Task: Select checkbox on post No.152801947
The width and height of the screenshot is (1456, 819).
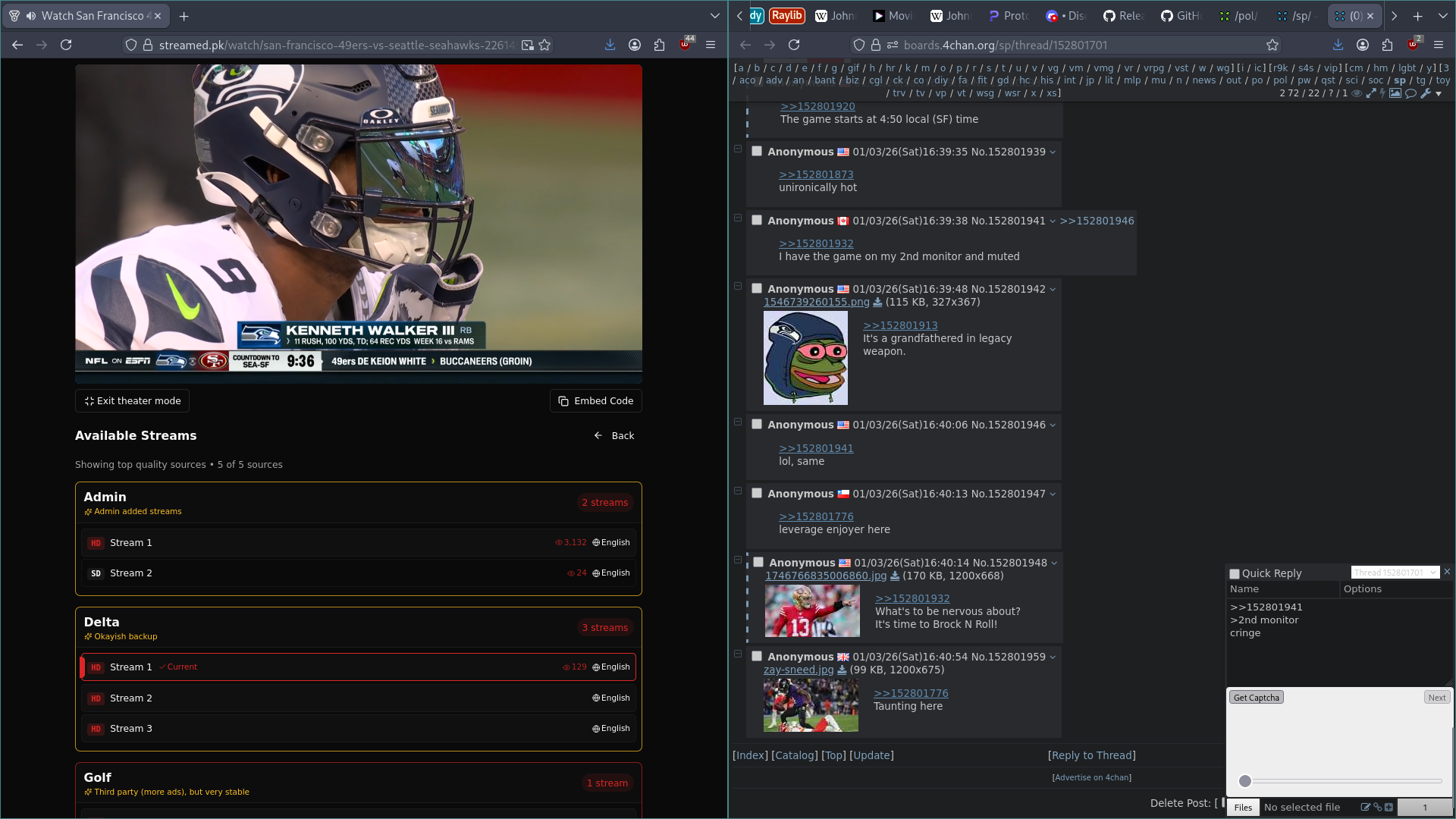Action: click(x=756, y=494)
